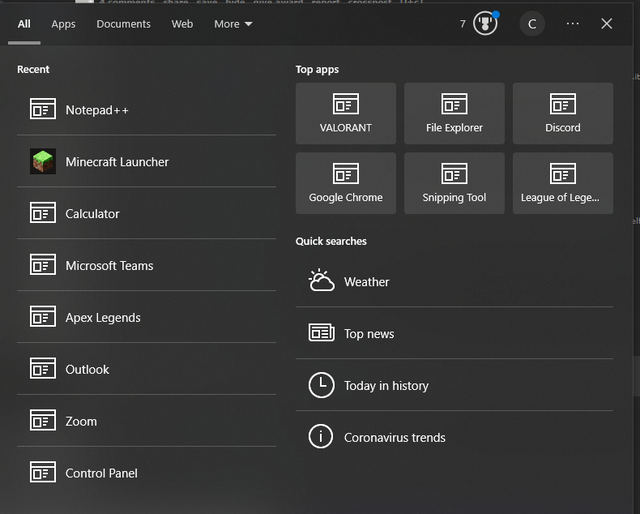Click the Top news newspaper icon
Image resolution: width=640 pixels, height=514 pixels.
point(321,332)
